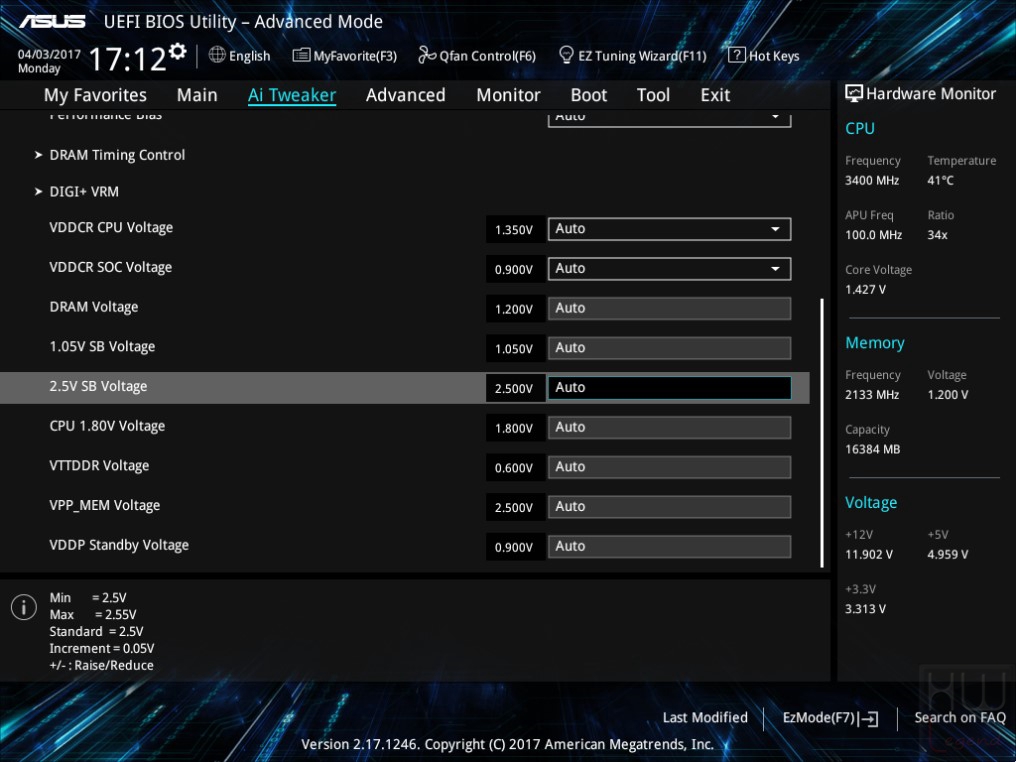1016x762 pixels.
Task: Click 1.05V SB Voltage Auto field
Action: point(669,348)
